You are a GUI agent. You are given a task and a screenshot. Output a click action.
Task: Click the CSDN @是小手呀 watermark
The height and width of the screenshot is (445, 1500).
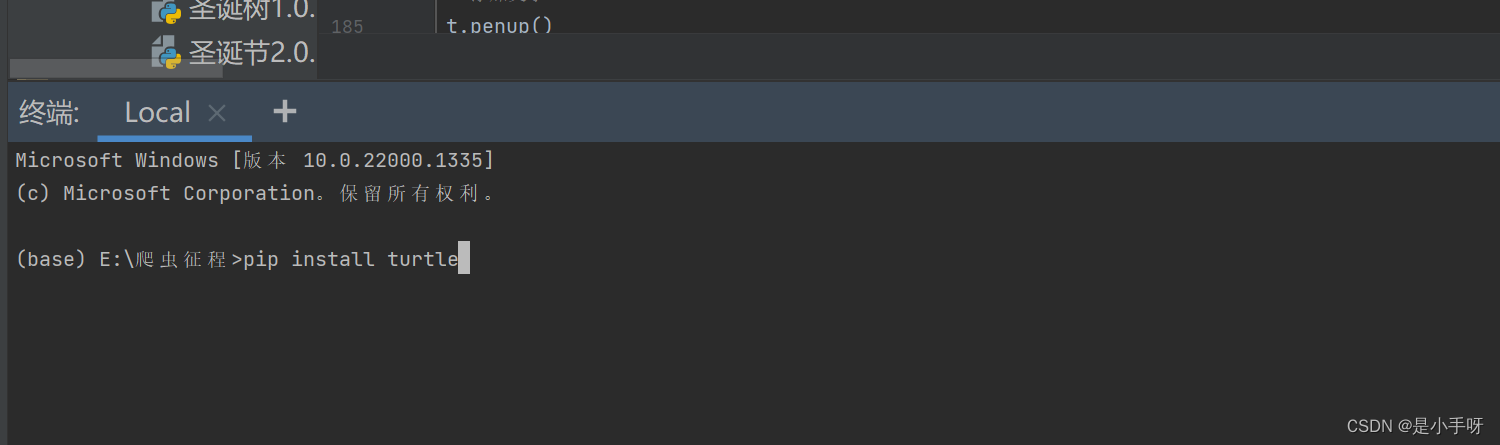(1415, 426)
